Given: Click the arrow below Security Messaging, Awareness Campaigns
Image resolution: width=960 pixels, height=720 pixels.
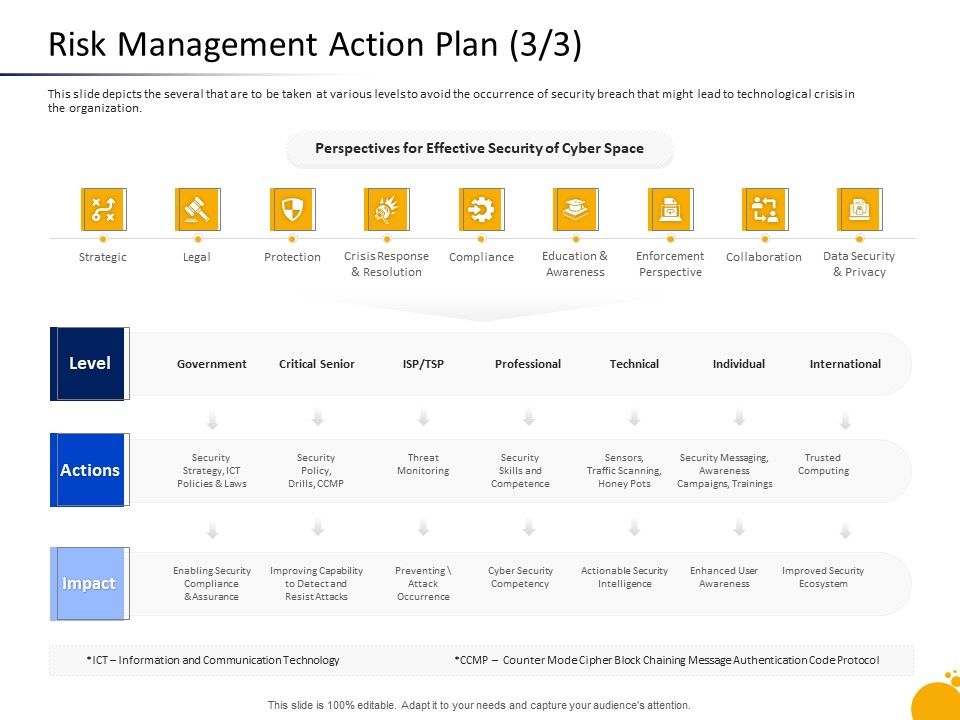Looking at the screenshot, I should (x=740, y=528).
